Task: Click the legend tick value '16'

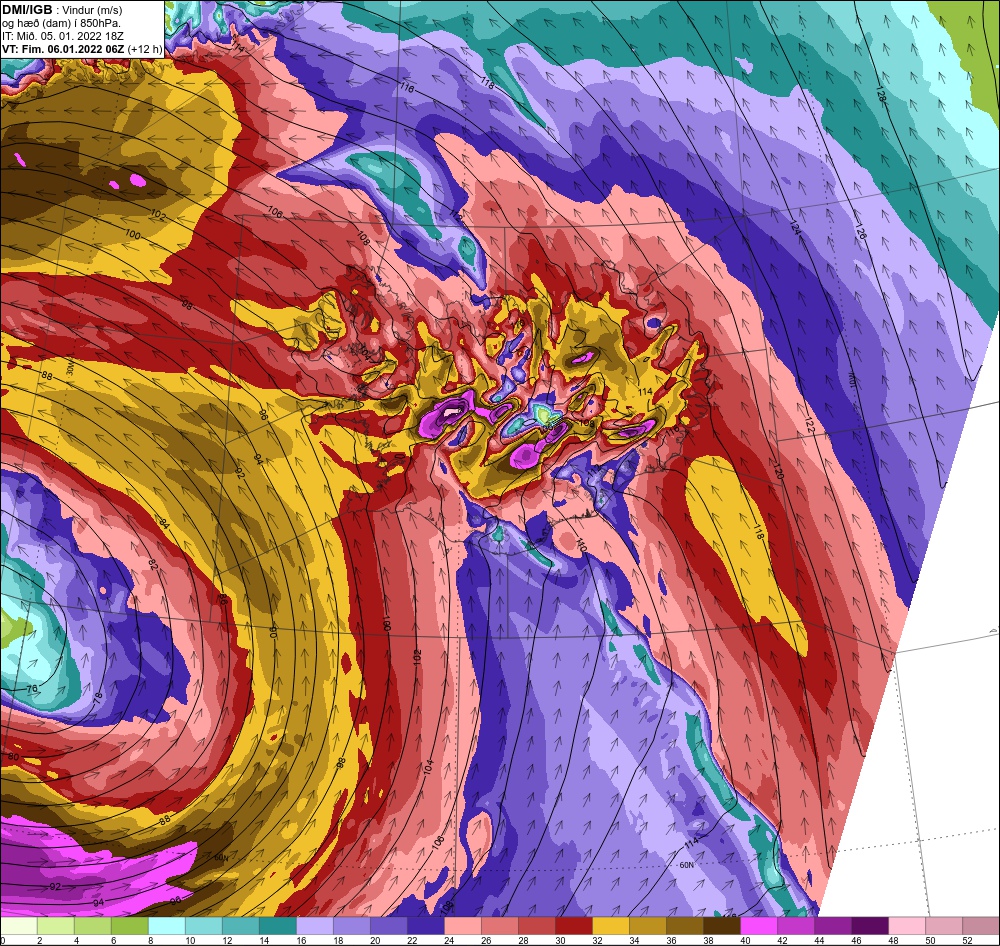Action: pos(302,940)
